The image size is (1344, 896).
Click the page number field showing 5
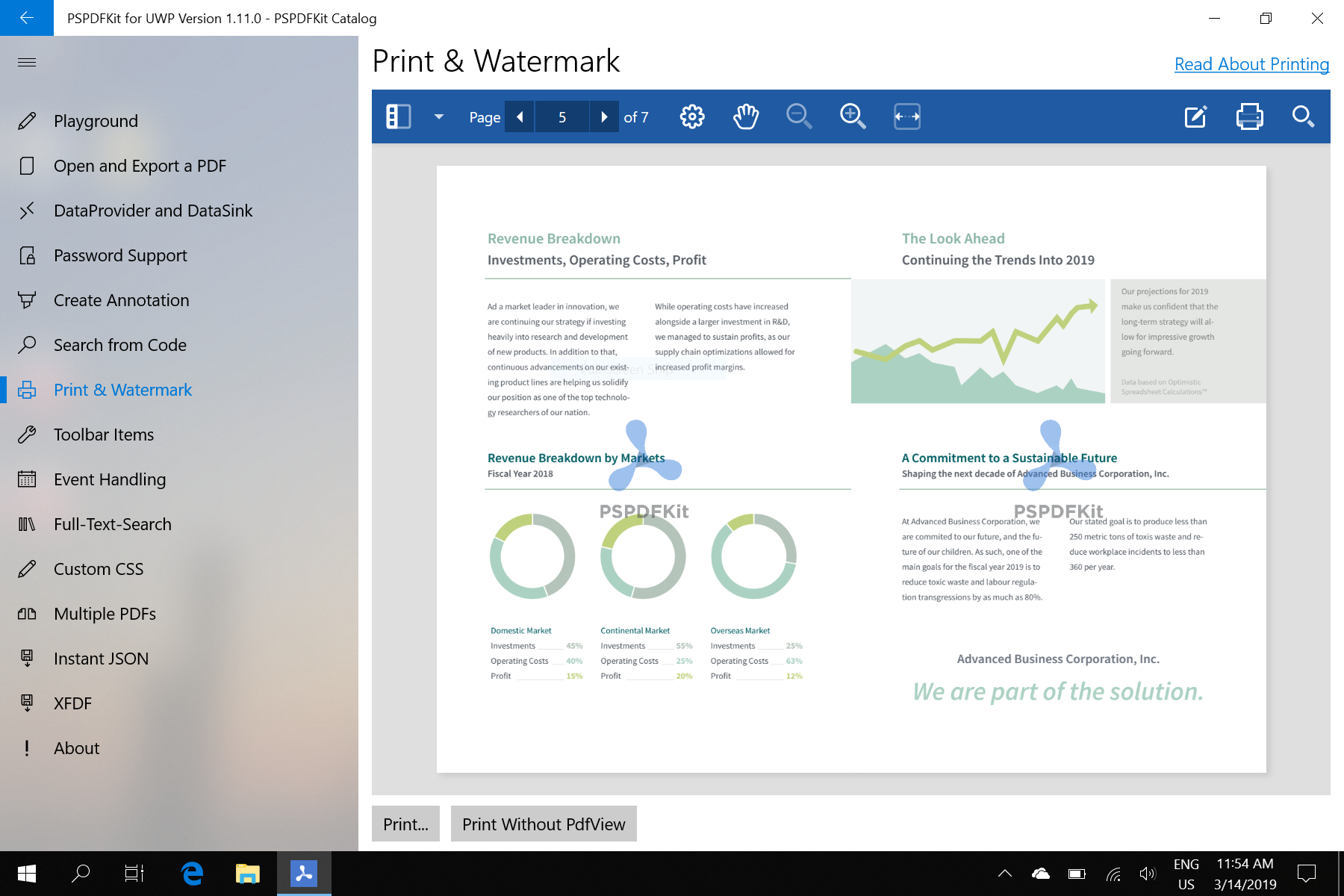pyautogui.click(x=561, y=116)
